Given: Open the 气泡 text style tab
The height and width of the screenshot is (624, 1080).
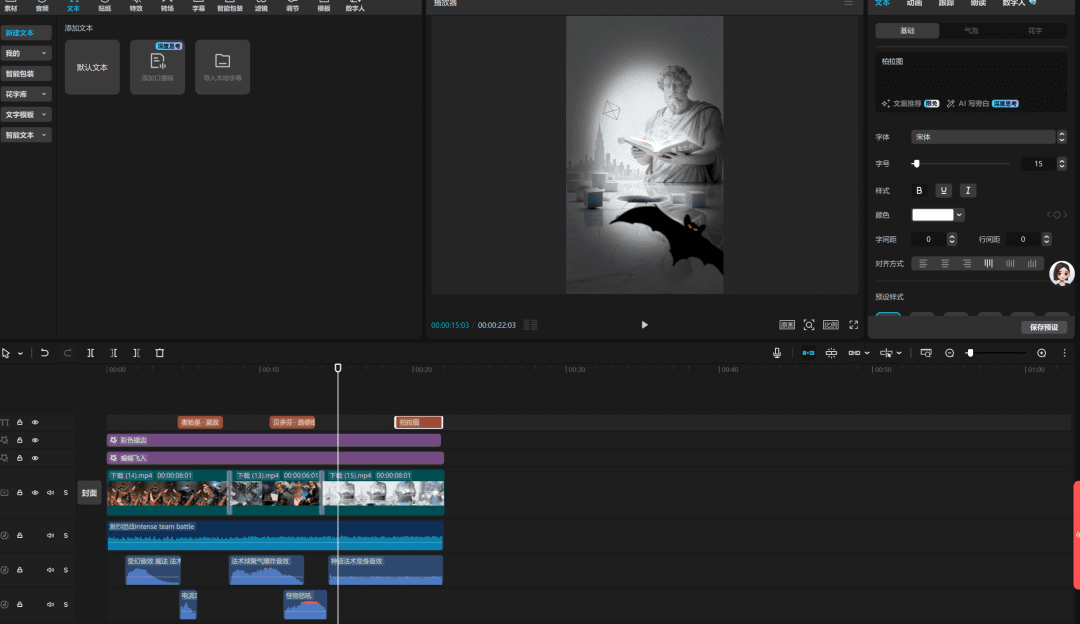Looking at the screenshot, I should point(971,31).
